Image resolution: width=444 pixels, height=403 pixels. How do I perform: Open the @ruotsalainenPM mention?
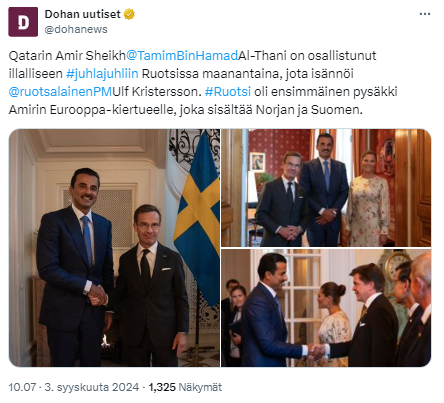pyautogui.click(x=61, y=92)
